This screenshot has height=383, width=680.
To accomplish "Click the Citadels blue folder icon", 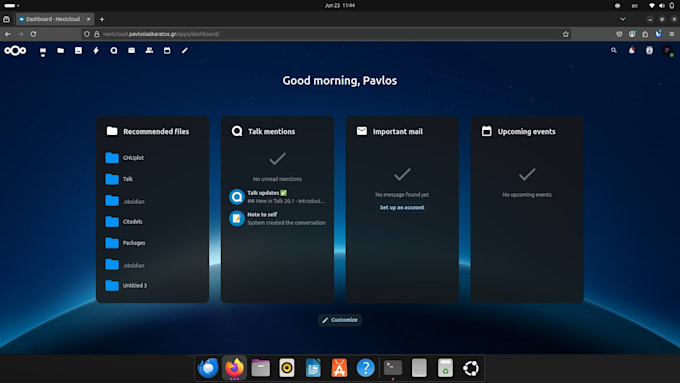I will (112, 221).
